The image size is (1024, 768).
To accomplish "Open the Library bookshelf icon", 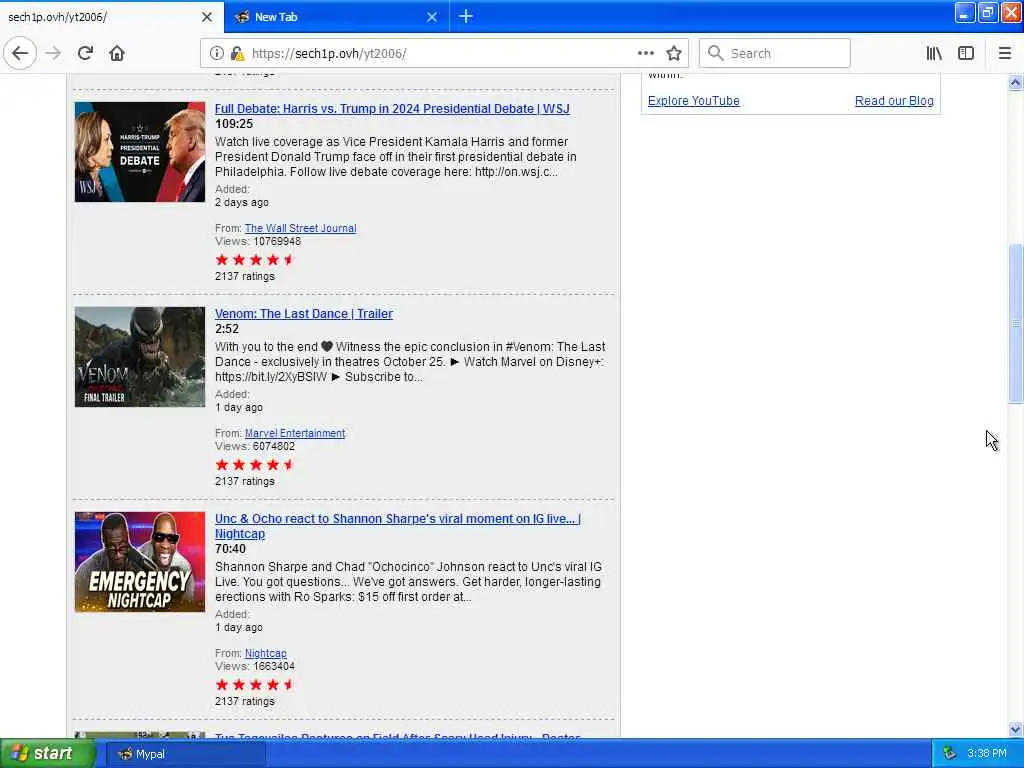I will [x=934, y=53].
